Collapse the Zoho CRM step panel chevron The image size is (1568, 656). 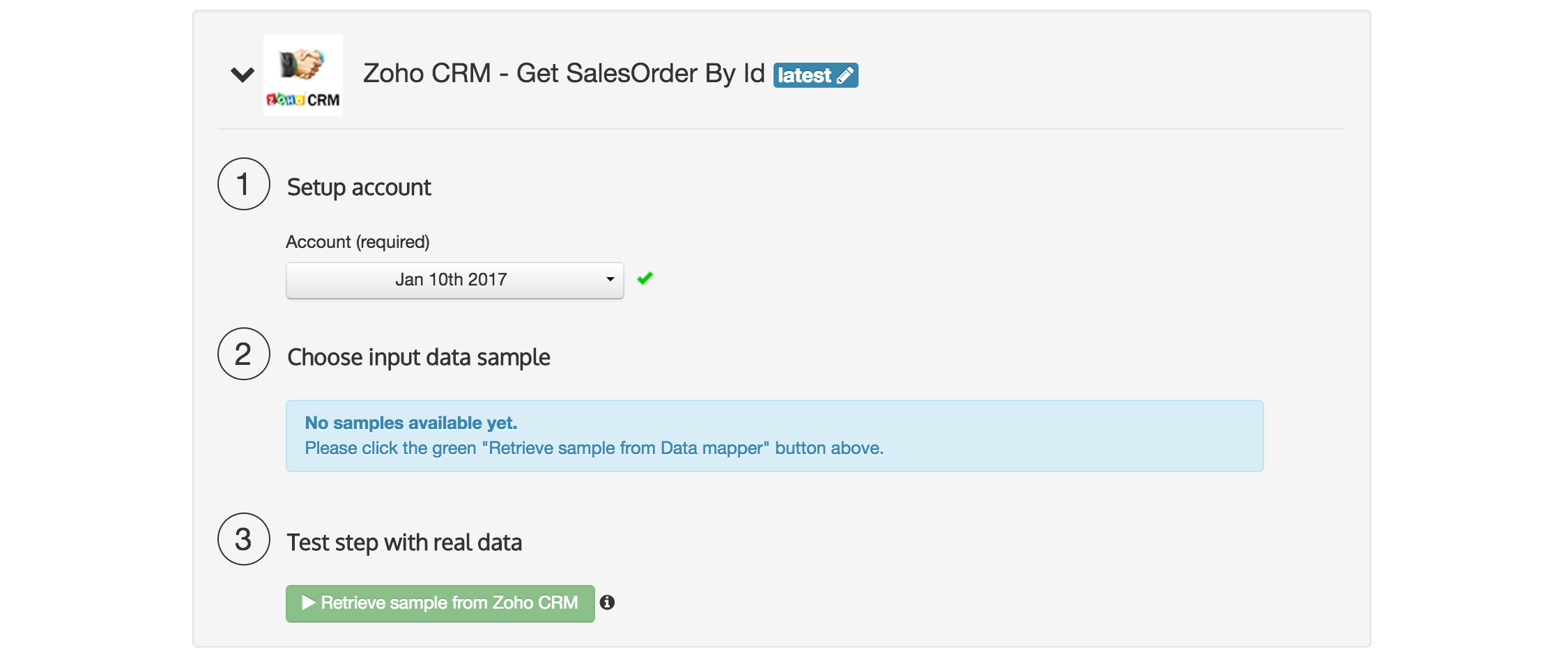[242, 75]
